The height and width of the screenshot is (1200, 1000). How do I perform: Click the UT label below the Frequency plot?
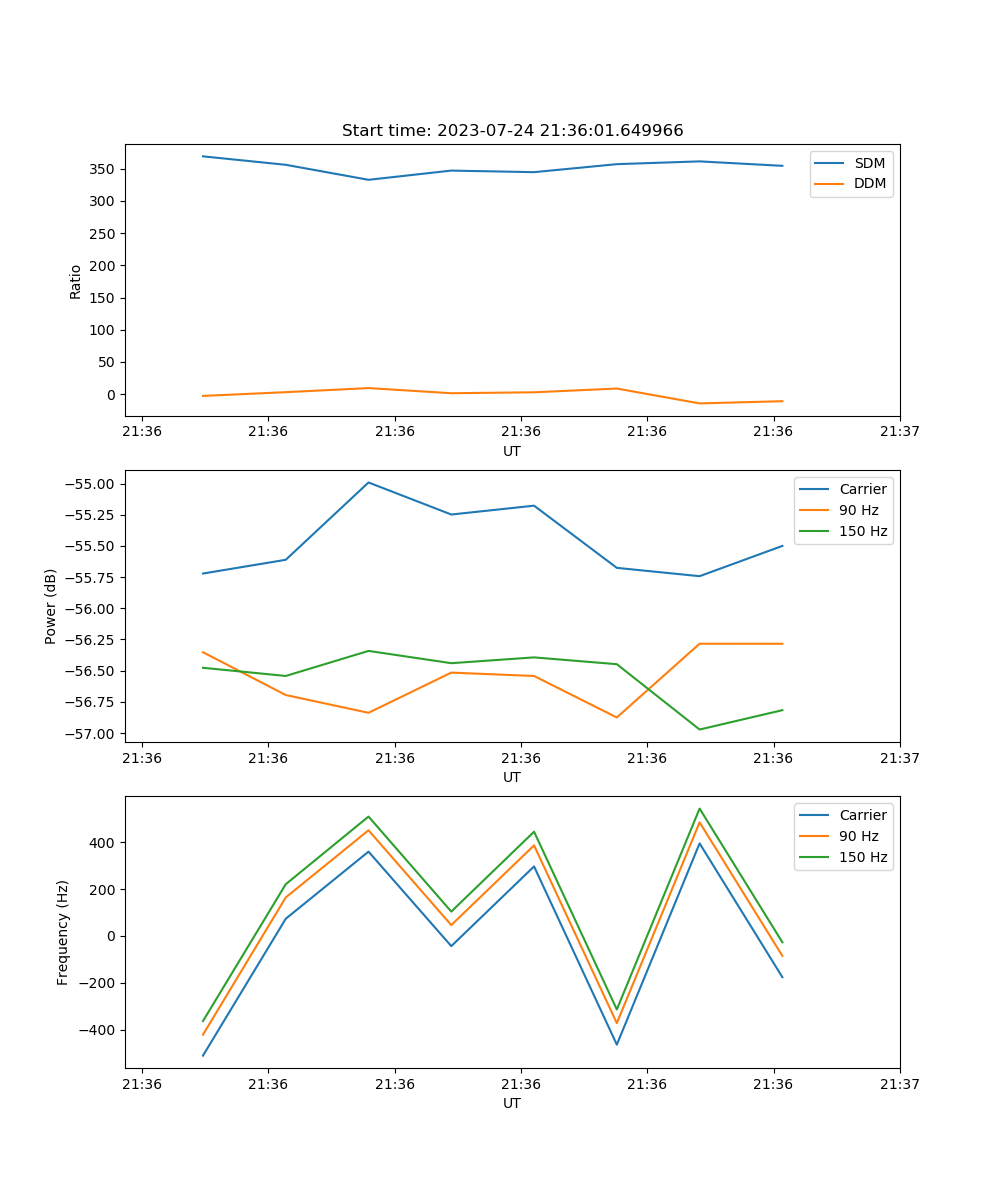[x=512, y=1103]
